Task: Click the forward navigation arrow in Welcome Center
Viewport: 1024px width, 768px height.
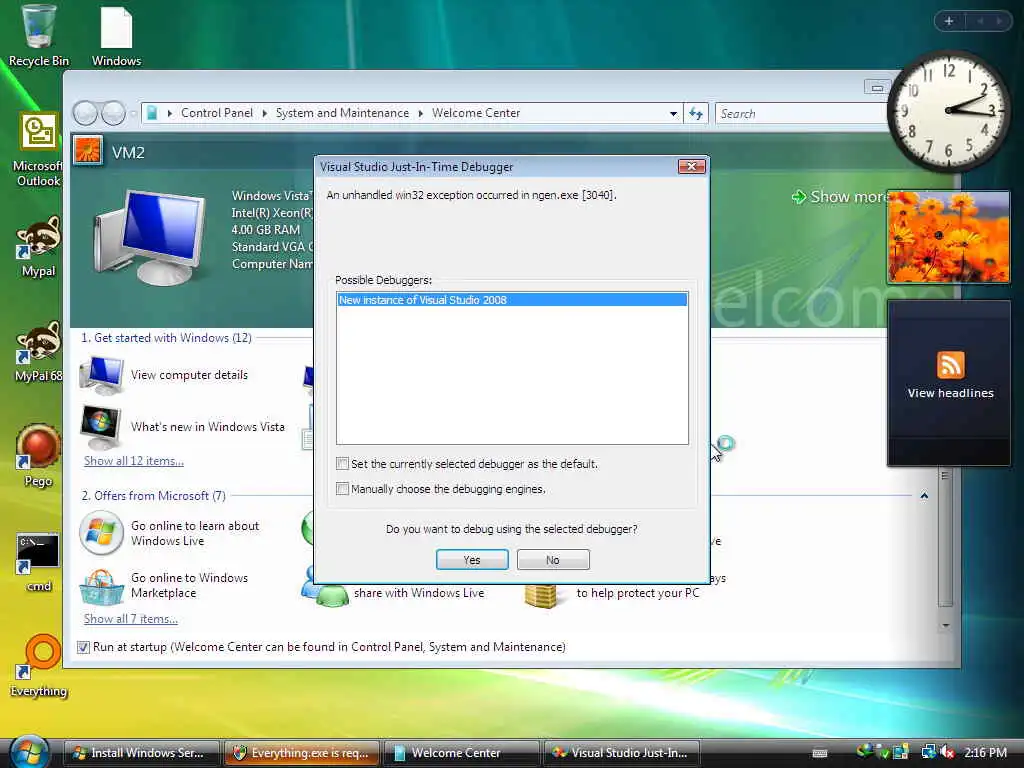Action: coord(113,113)
